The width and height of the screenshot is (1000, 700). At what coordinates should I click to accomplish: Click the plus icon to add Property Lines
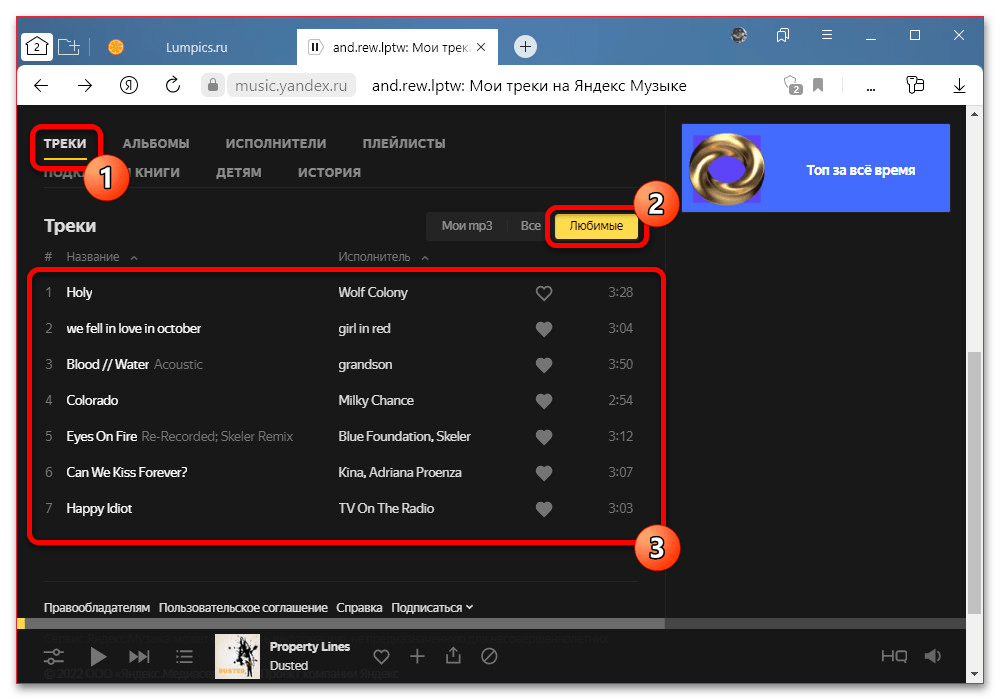tap(417, 656)
